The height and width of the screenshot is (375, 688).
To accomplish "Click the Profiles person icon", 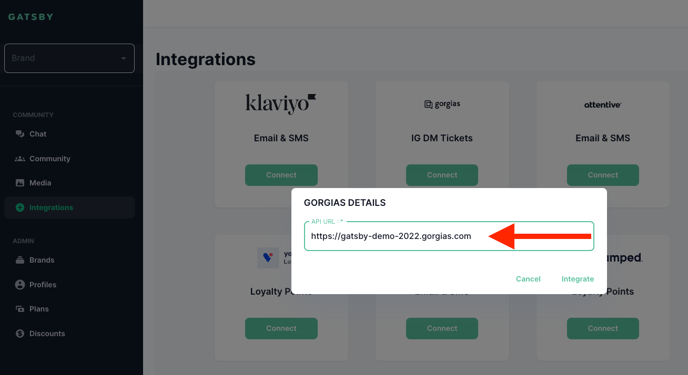I will 20,285.
